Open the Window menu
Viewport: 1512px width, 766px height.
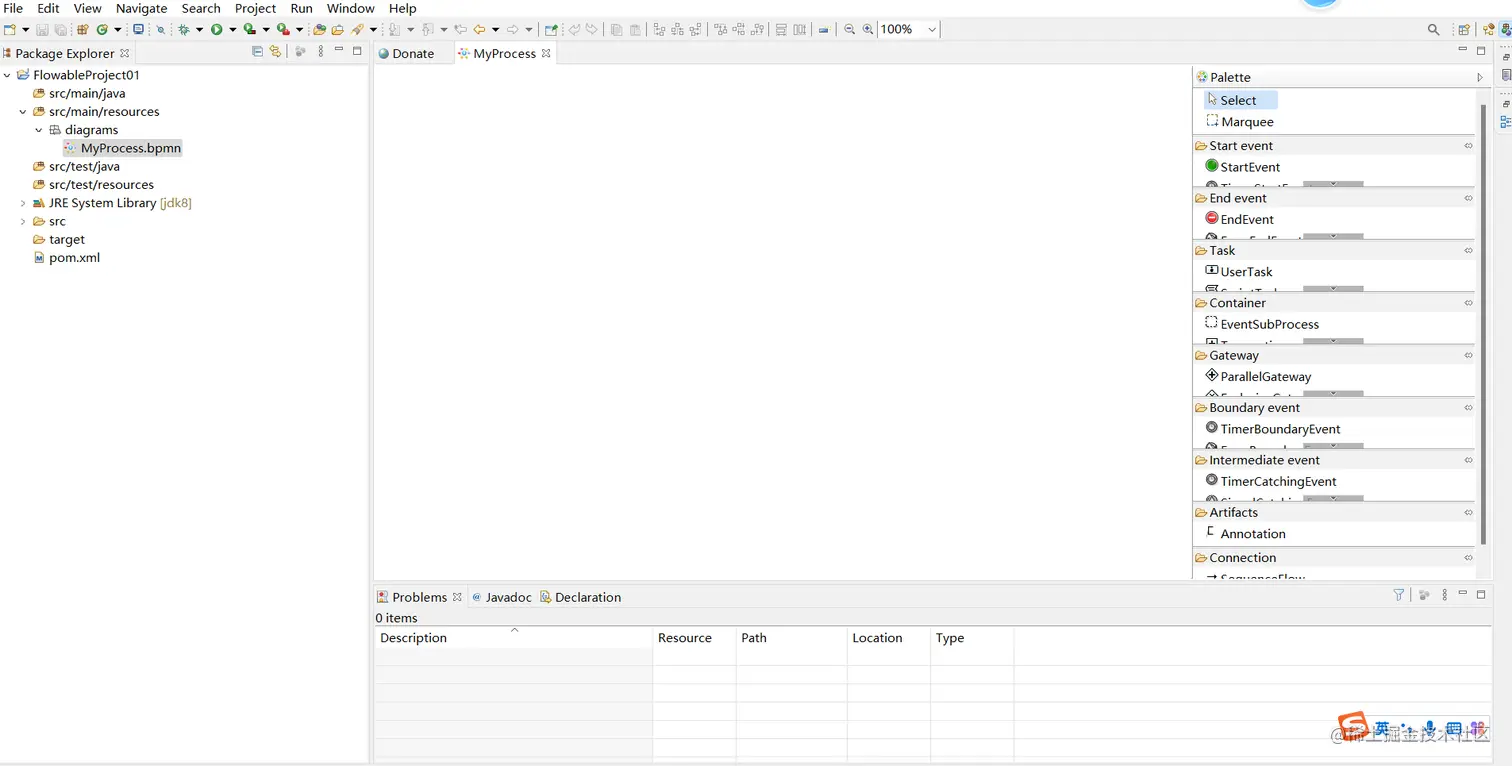350,8
